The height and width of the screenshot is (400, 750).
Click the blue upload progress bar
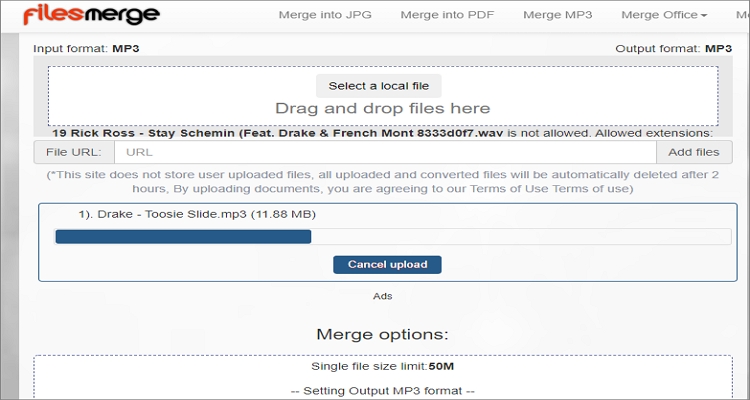click(x=183, y=236)
